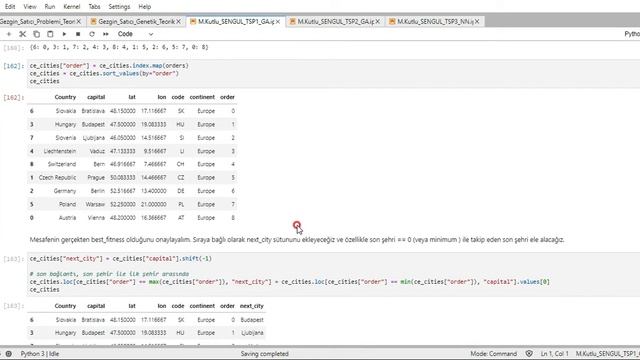640x360 pixels.
Task: Close the M.Kutlu_SENGUL_TSP3_NN tab
Action: (x=477, y=22)
